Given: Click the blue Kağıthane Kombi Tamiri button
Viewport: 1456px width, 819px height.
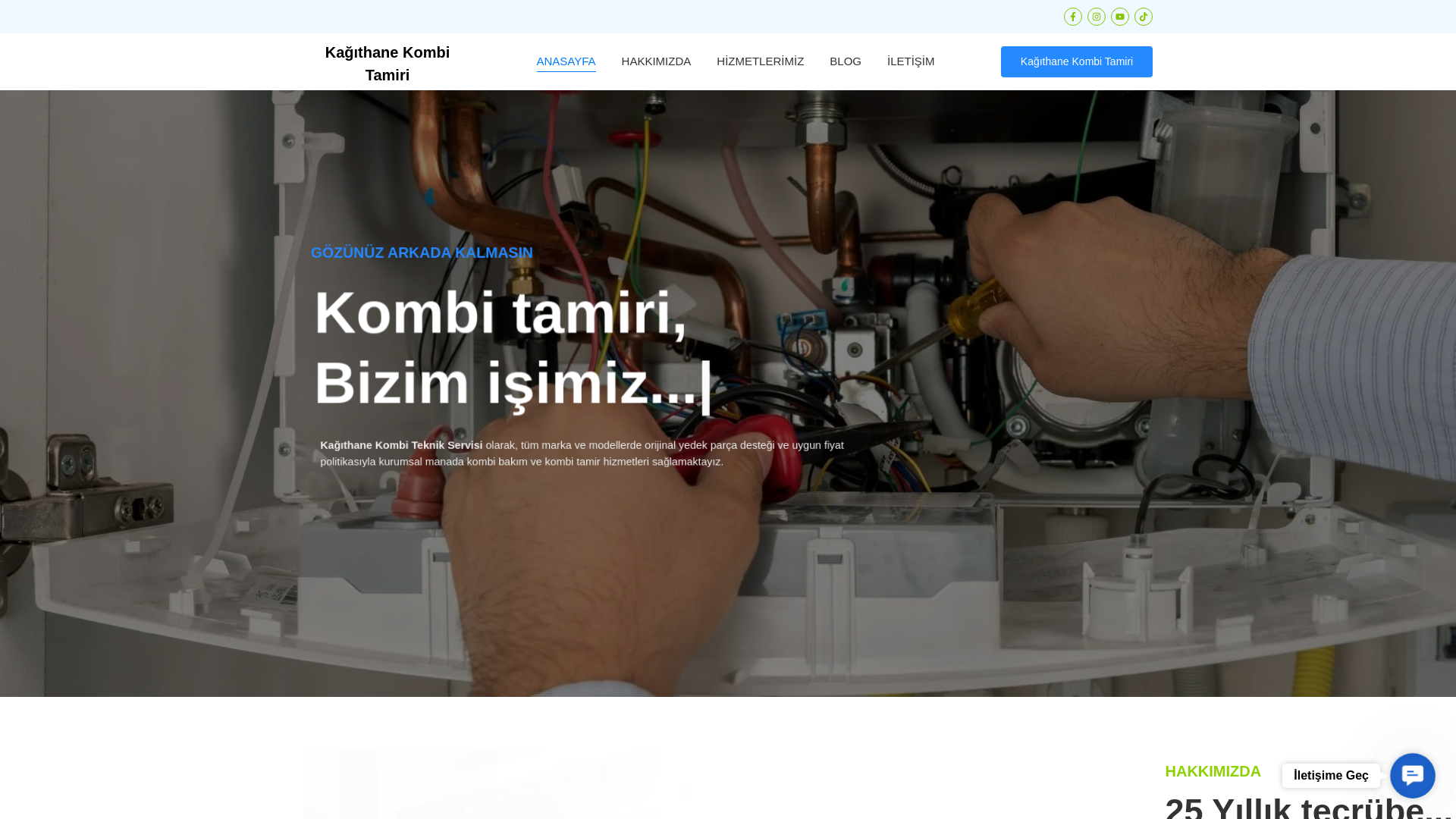Looking at the screenshot, I should click(x=1076, y=61).
